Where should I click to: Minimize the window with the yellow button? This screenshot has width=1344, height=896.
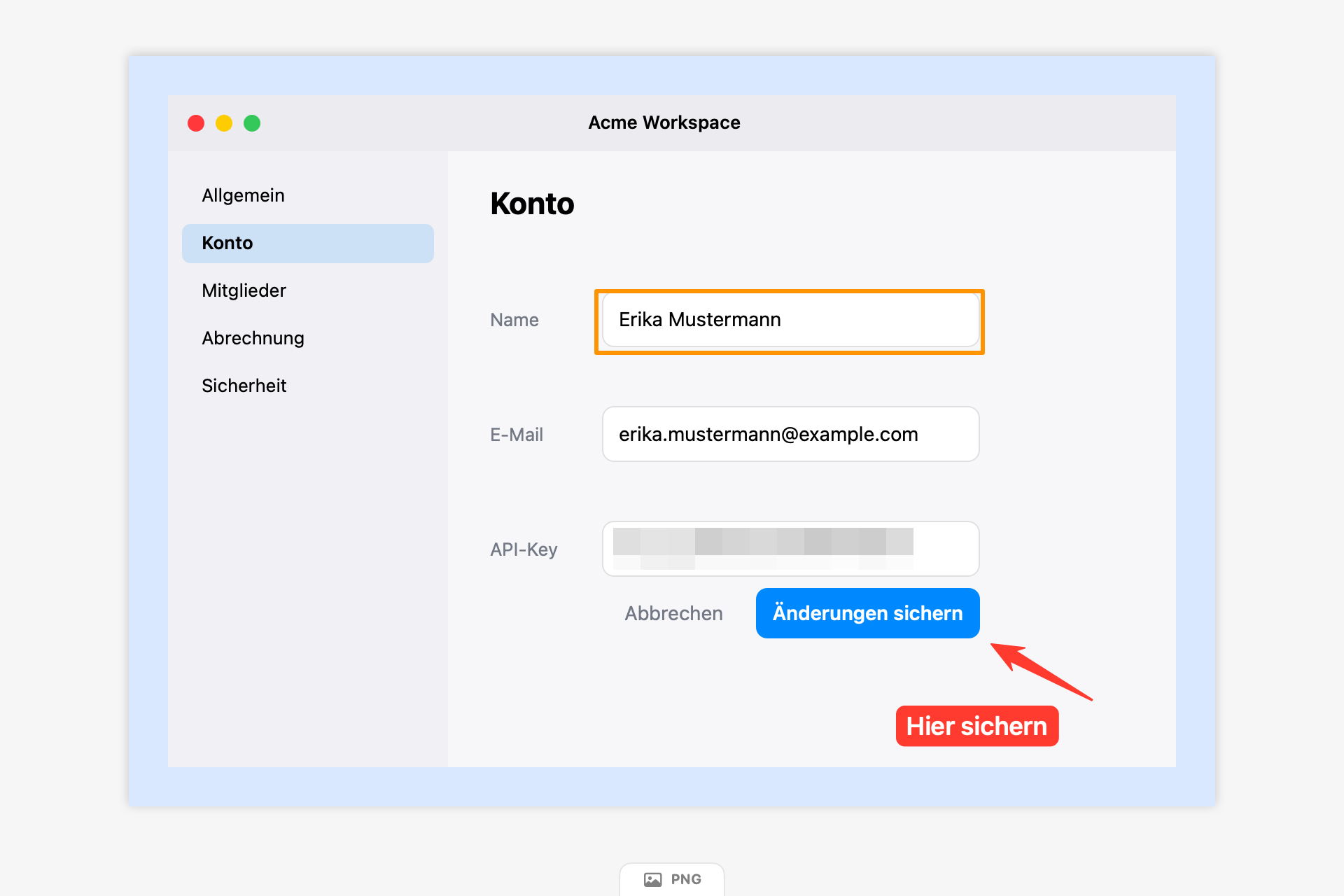[224, 123]
